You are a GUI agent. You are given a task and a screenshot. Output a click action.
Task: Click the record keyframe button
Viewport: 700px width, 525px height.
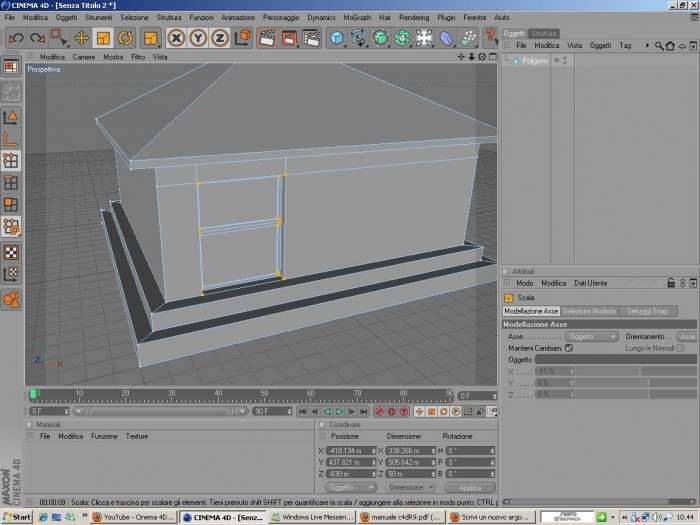coord(379,412)
